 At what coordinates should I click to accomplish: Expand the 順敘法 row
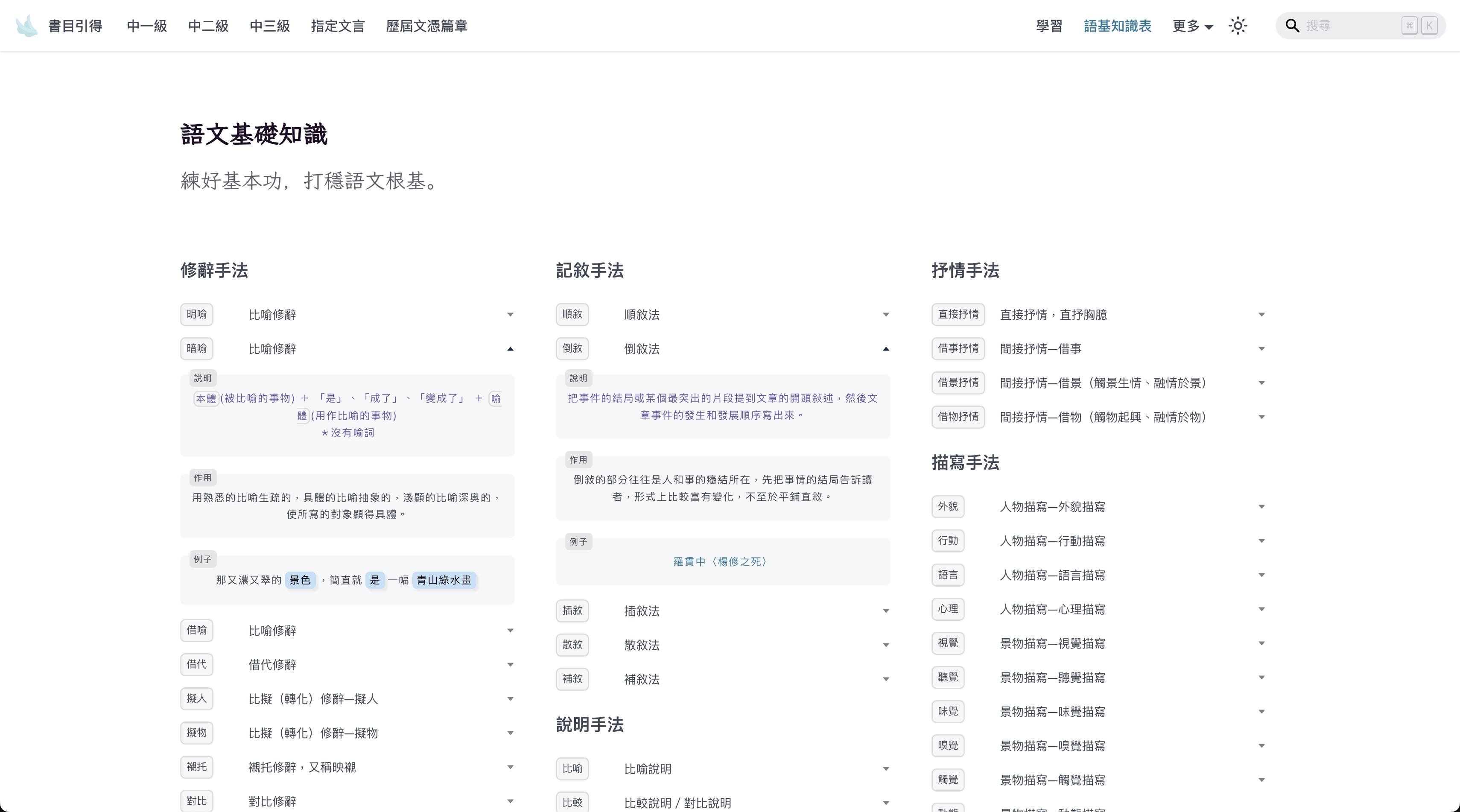tap(886, 315)
